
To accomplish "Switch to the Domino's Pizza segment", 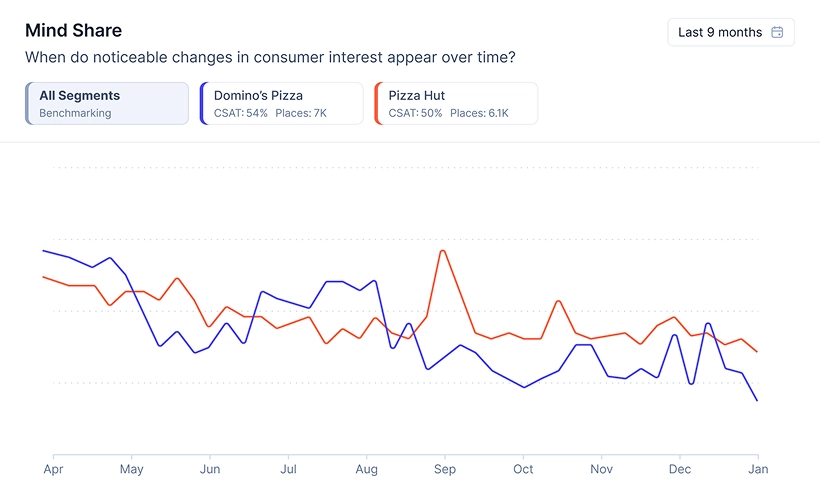I will 282,103.
